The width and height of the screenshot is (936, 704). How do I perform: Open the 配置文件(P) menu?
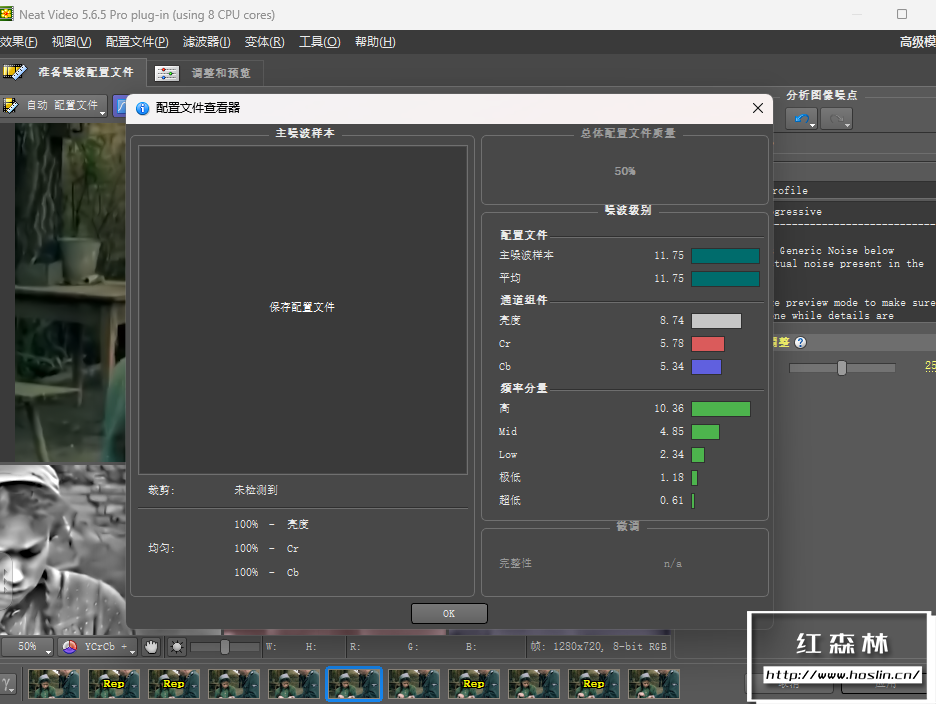pos(137,42)
